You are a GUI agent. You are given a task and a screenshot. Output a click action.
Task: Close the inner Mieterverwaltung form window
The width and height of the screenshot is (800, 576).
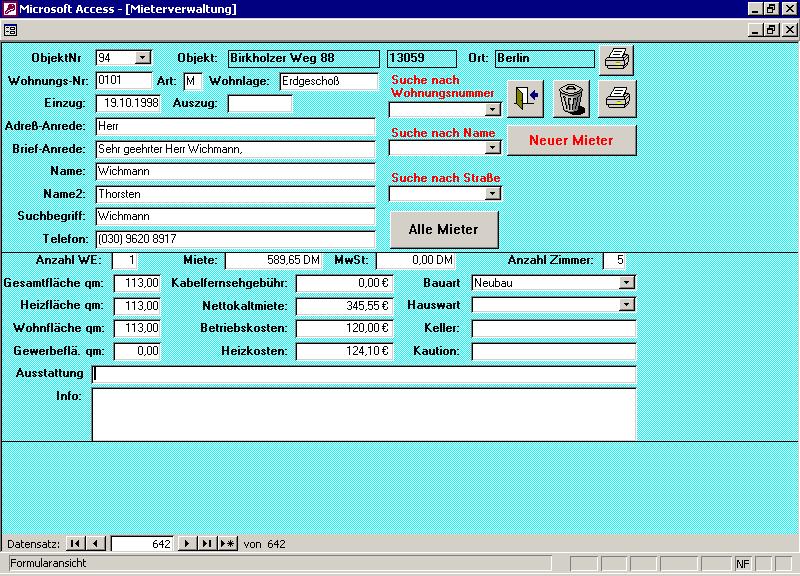click(x=789, y=30)
